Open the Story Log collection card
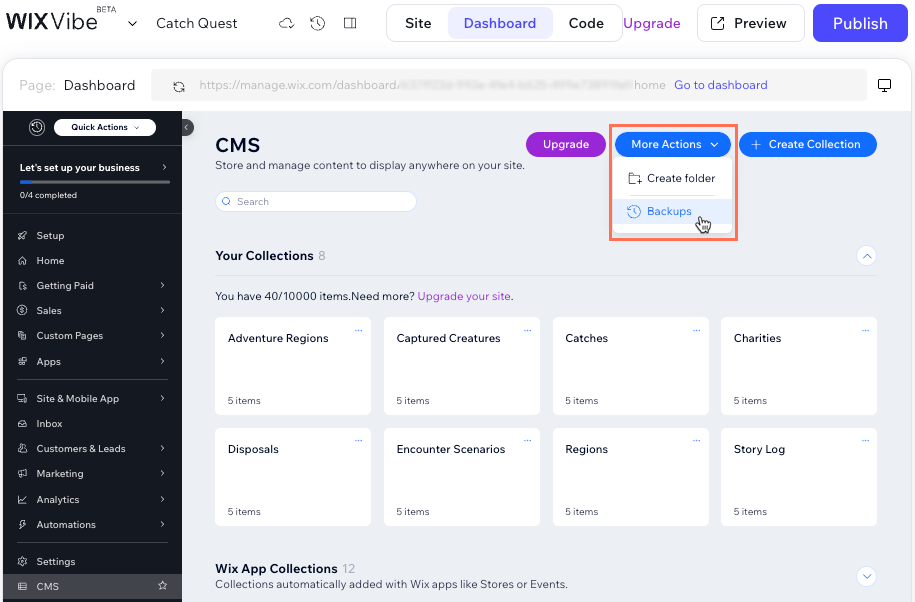This screenshot has height=602, width=915. point(799,477)
